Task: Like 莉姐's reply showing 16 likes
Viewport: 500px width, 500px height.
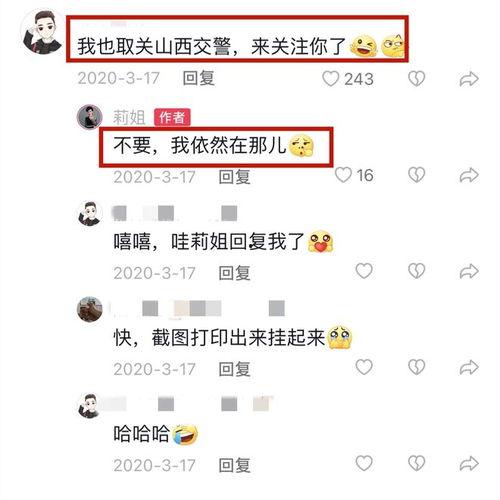Action: coord(343,175)
